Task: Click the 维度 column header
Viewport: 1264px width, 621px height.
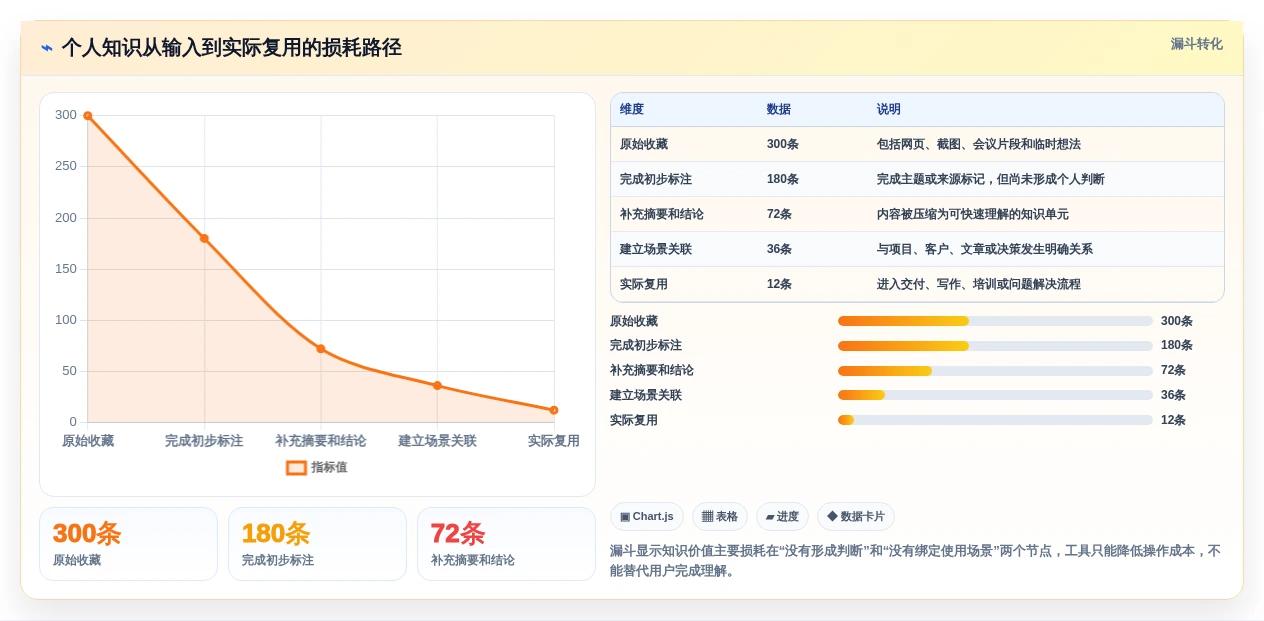Action: (632, 109)
